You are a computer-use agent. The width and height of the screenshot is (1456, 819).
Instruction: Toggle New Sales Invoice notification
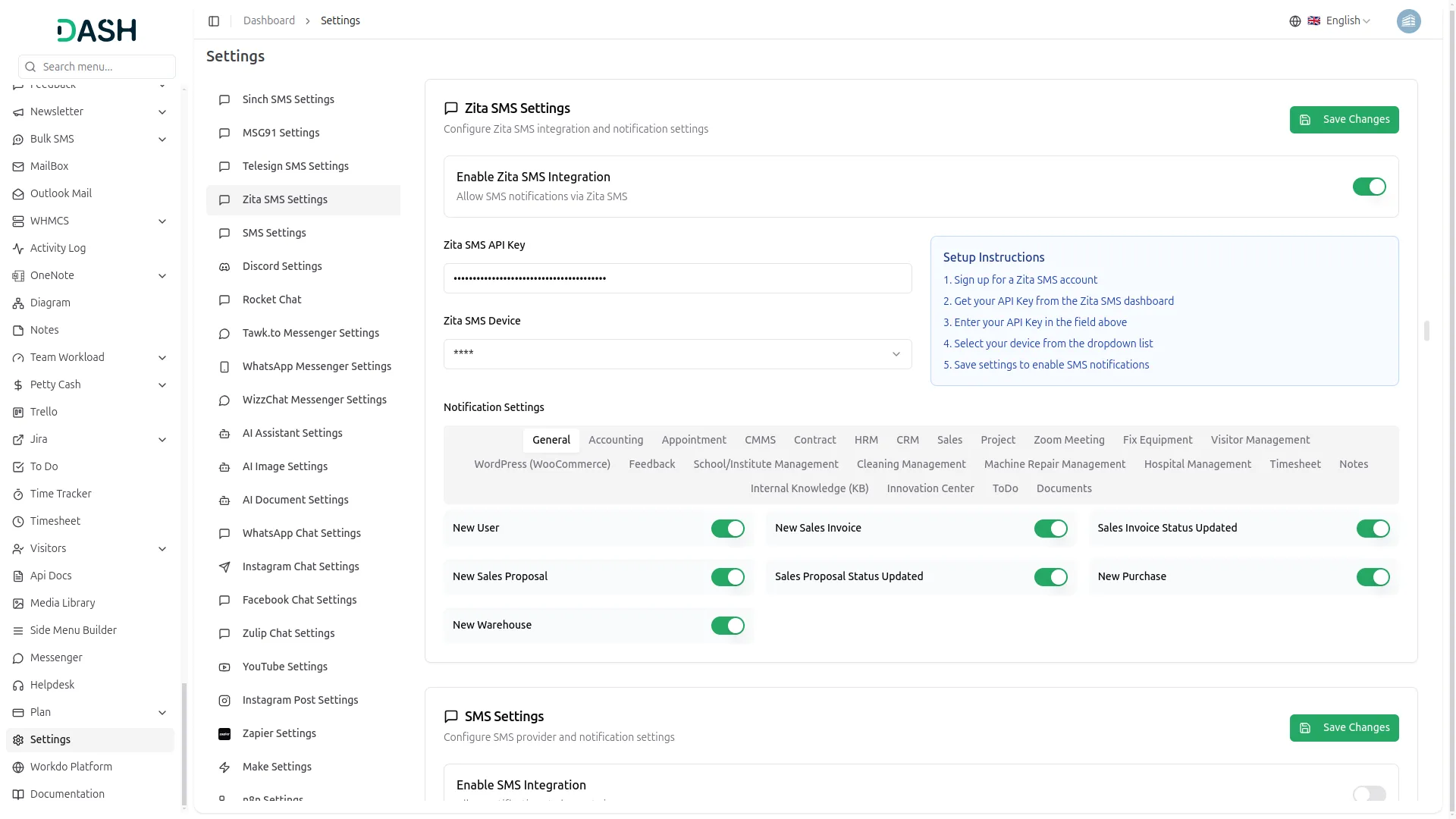tap(1050, 529)
